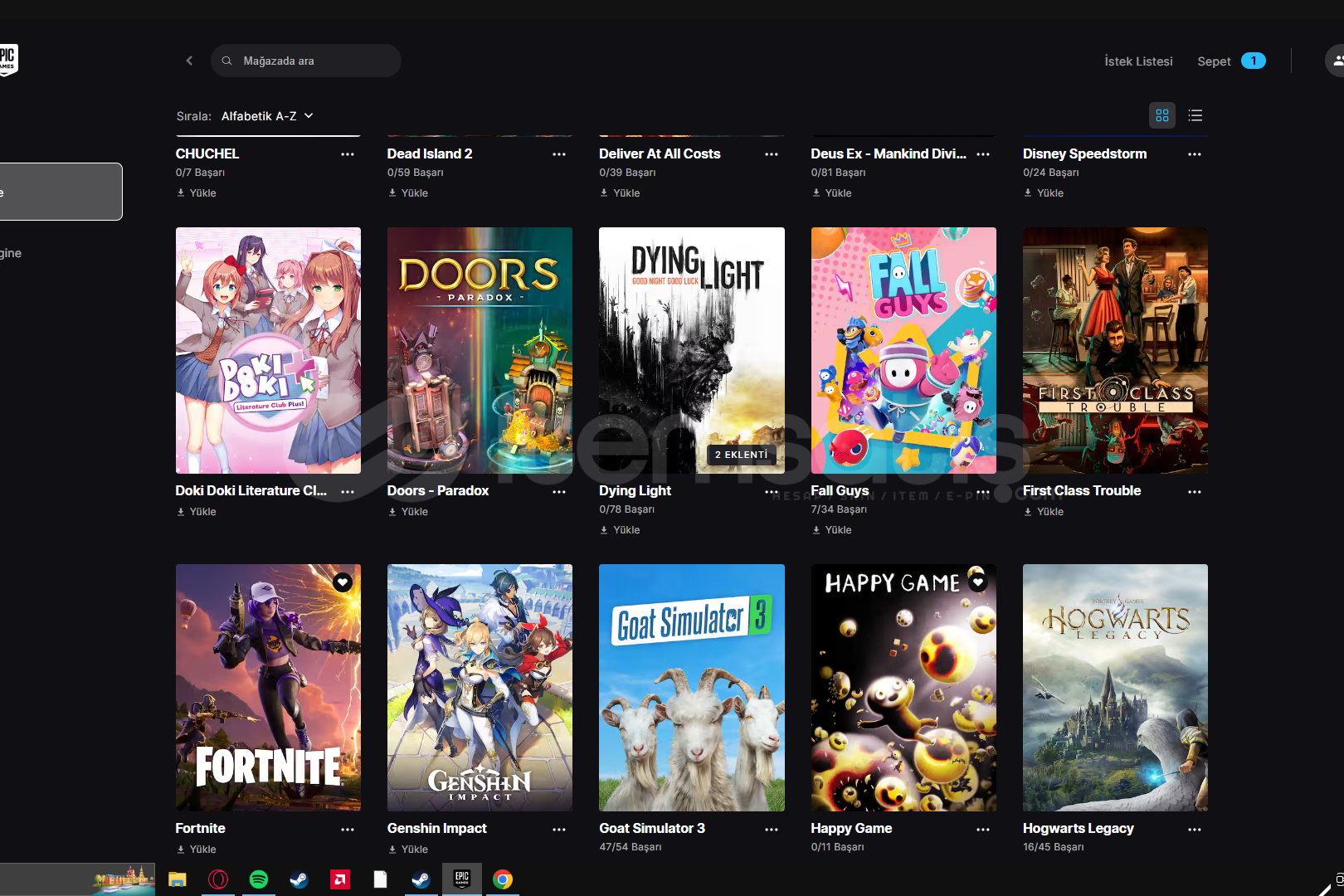The width and height of the screenshot is (1344, 896).
Task: Open the Doki Doki Literature Club cover art
Action: (x=268, y=350)
